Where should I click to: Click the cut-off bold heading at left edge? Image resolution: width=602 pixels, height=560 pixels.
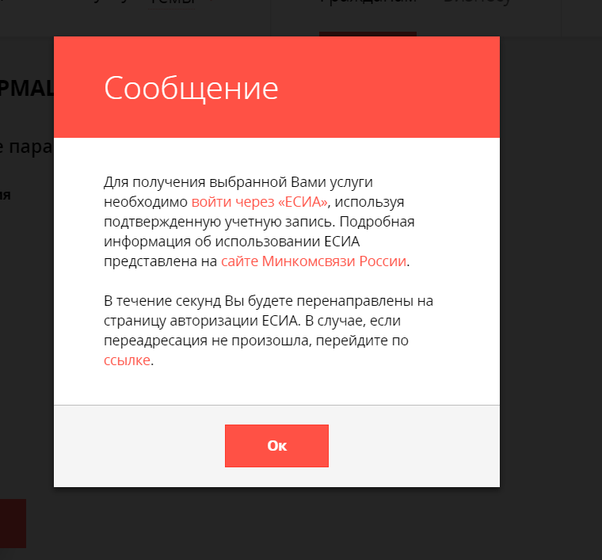pos(20,88)
